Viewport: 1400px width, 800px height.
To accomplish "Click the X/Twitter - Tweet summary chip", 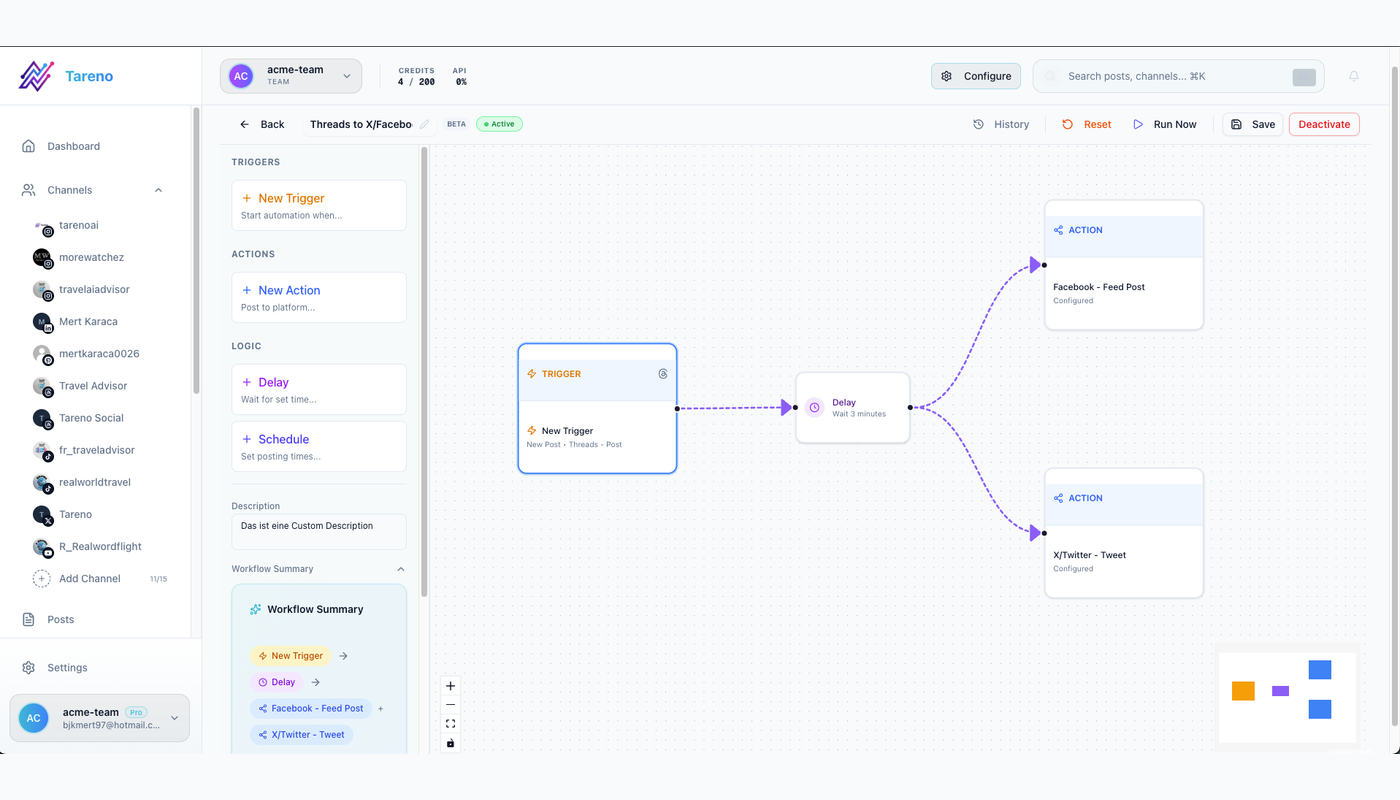I will pos(301,735).
